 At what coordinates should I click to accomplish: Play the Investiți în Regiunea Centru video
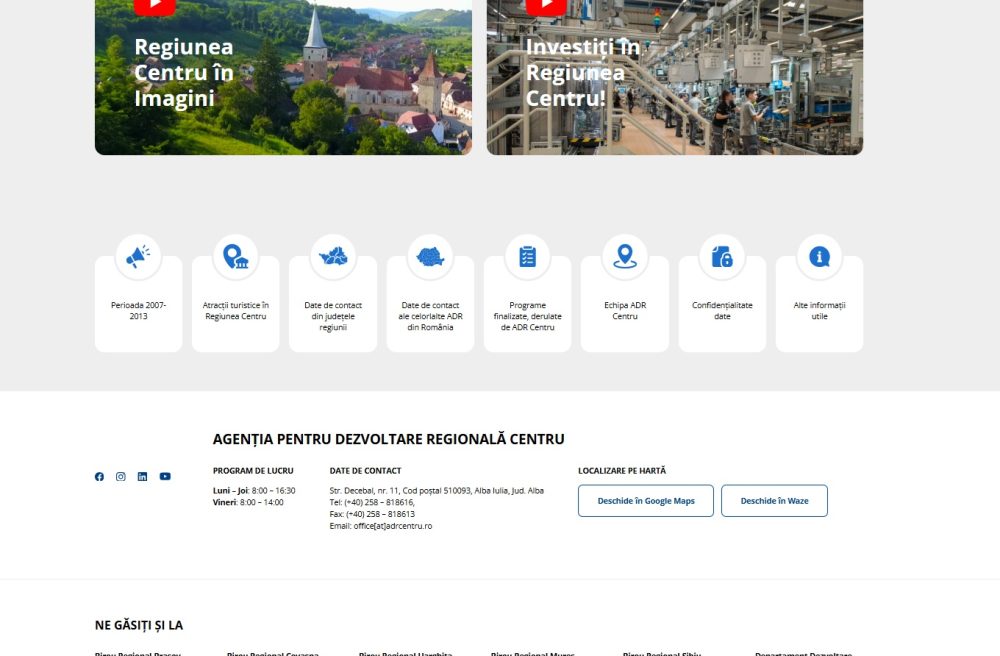click(546, 7)
